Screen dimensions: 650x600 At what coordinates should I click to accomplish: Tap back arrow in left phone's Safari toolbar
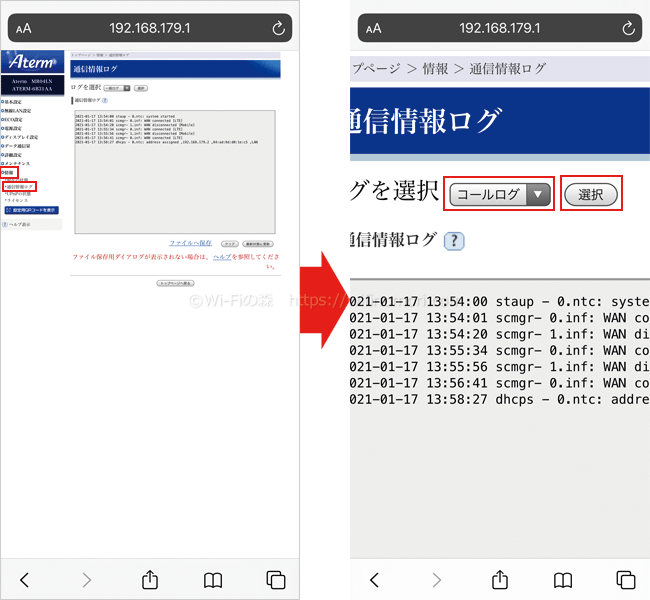(24, 580)
